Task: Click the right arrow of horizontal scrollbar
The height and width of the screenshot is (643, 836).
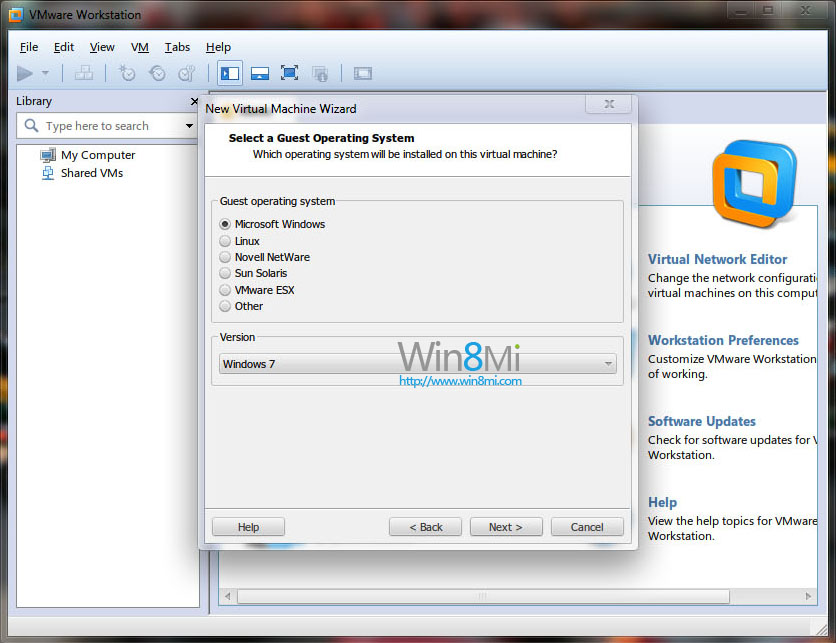Action: point(808,596)
